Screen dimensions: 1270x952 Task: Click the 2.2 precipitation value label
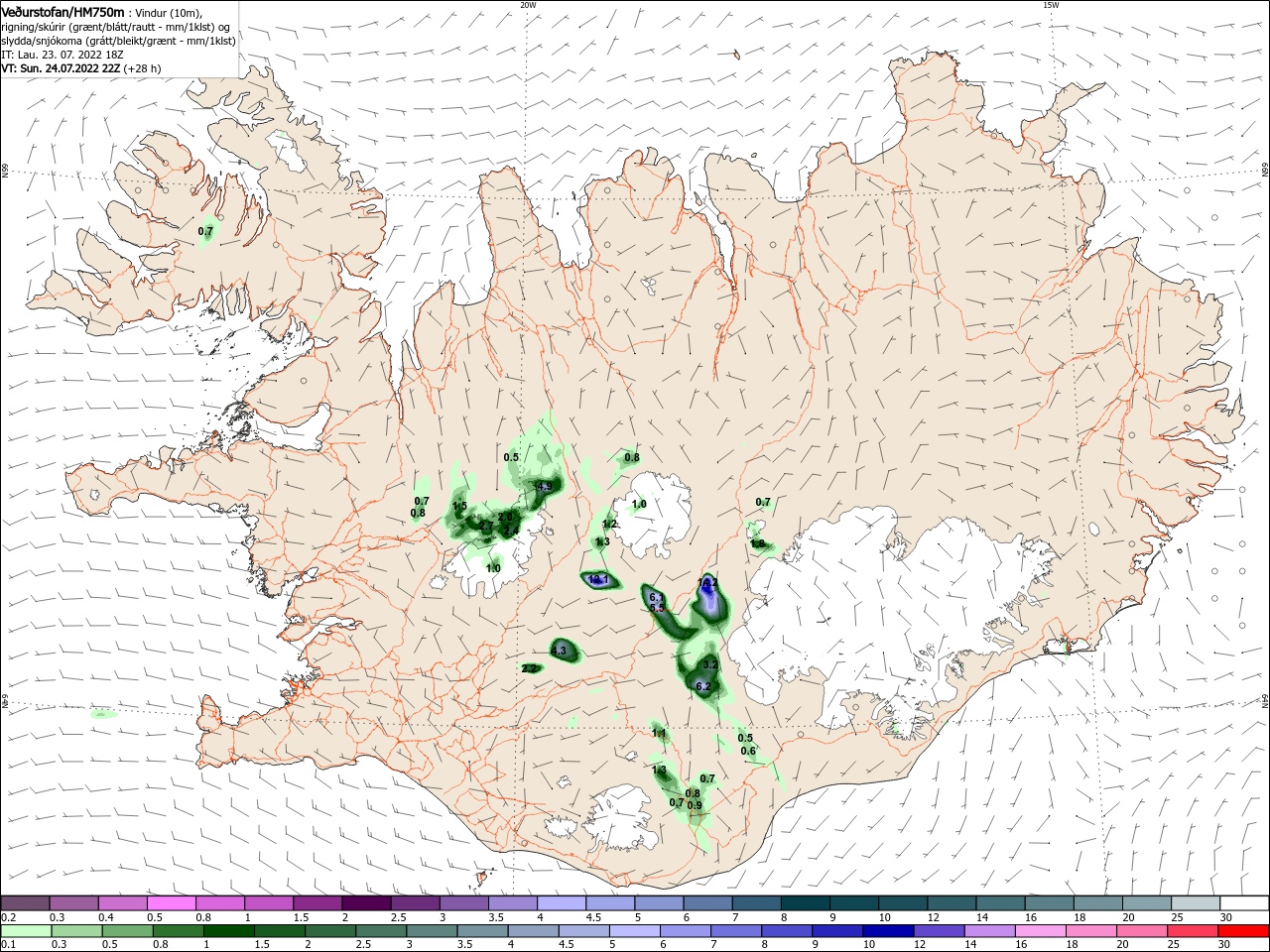(x=529, y=668)
